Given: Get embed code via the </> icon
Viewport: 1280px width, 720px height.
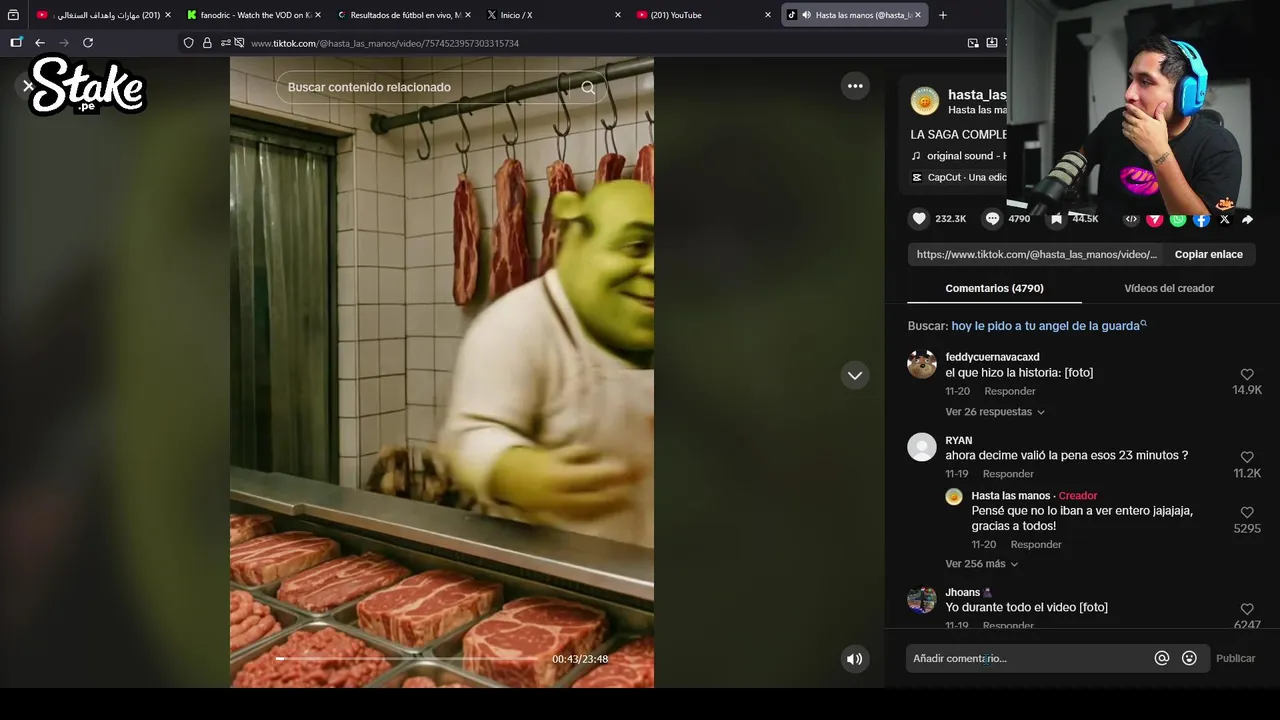Looking at the screenshot, I should point(1131,219).
